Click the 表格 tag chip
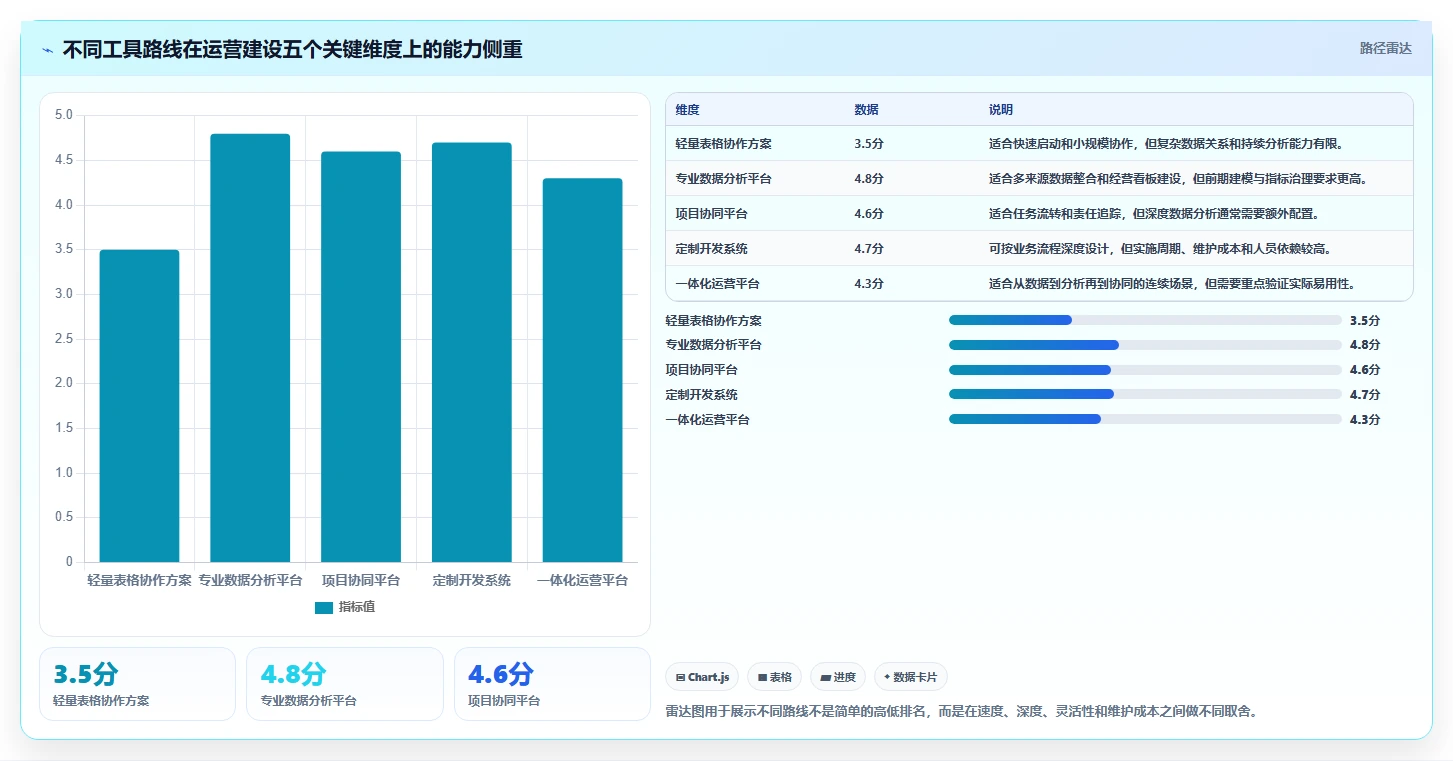Screen dimensions: 1453x761 tap(775, 677)
